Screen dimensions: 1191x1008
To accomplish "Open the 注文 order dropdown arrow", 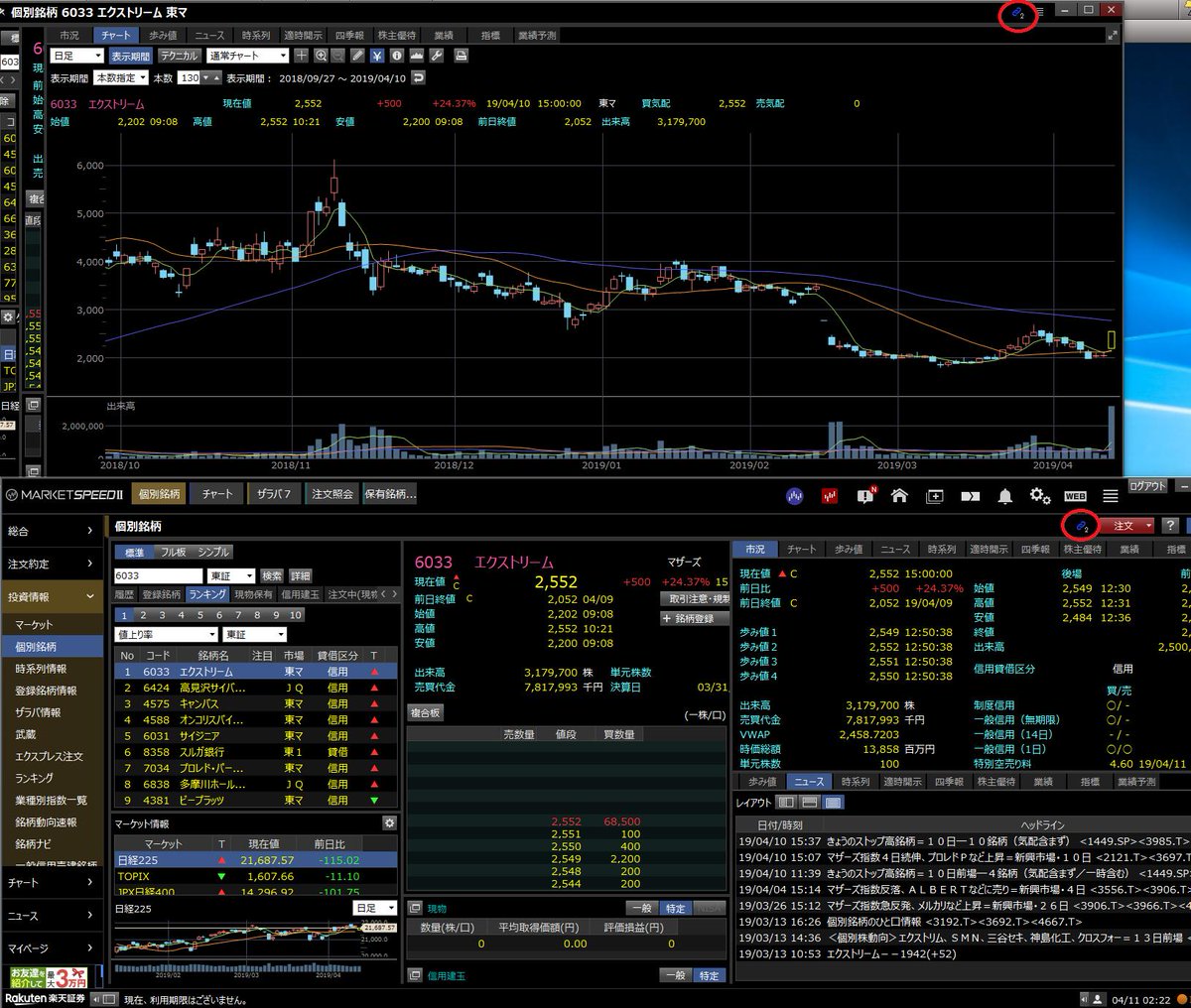I will tap(1149, 526).
